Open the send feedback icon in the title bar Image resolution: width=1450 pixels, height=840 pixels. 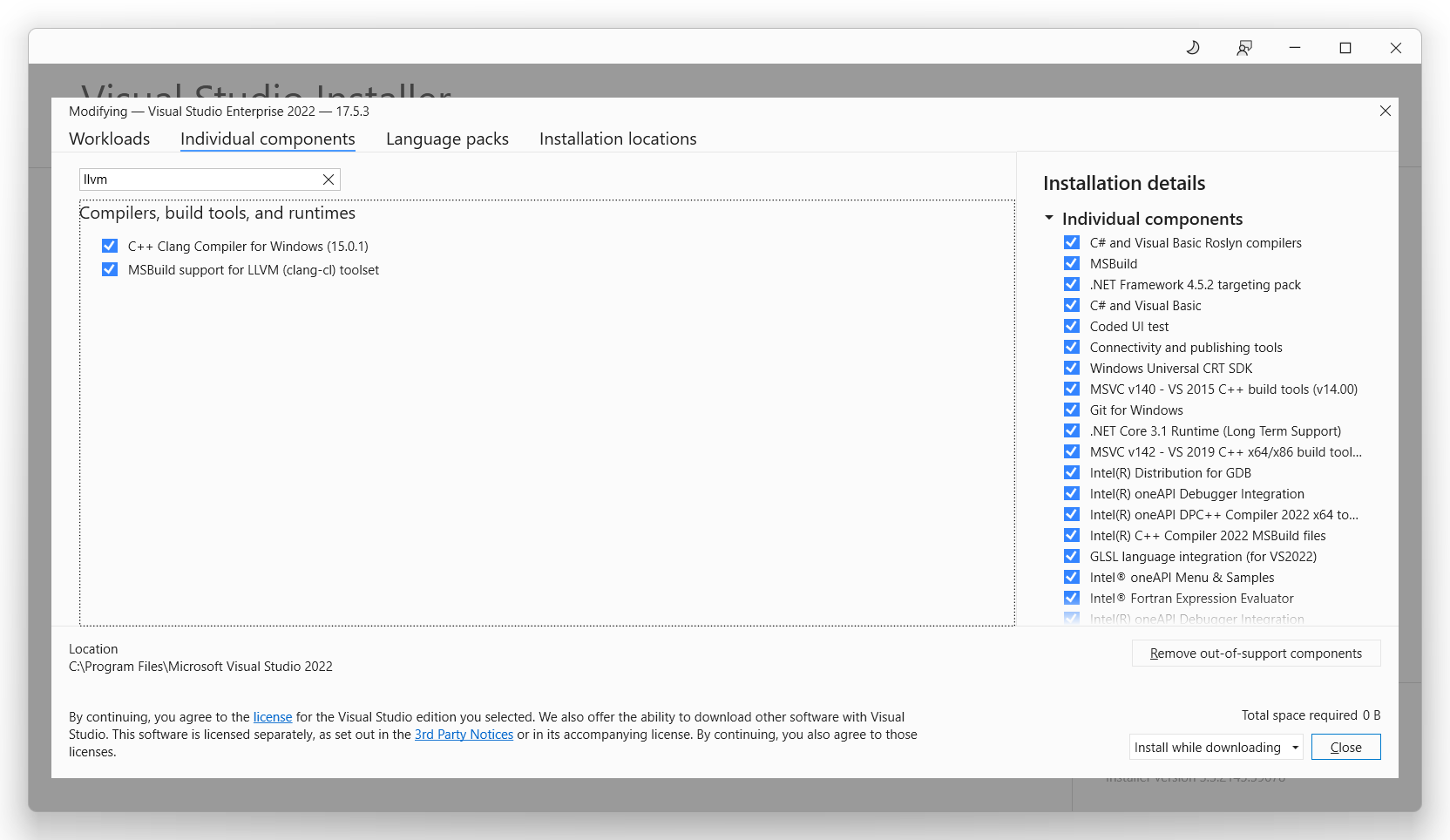click(1243, 48)
